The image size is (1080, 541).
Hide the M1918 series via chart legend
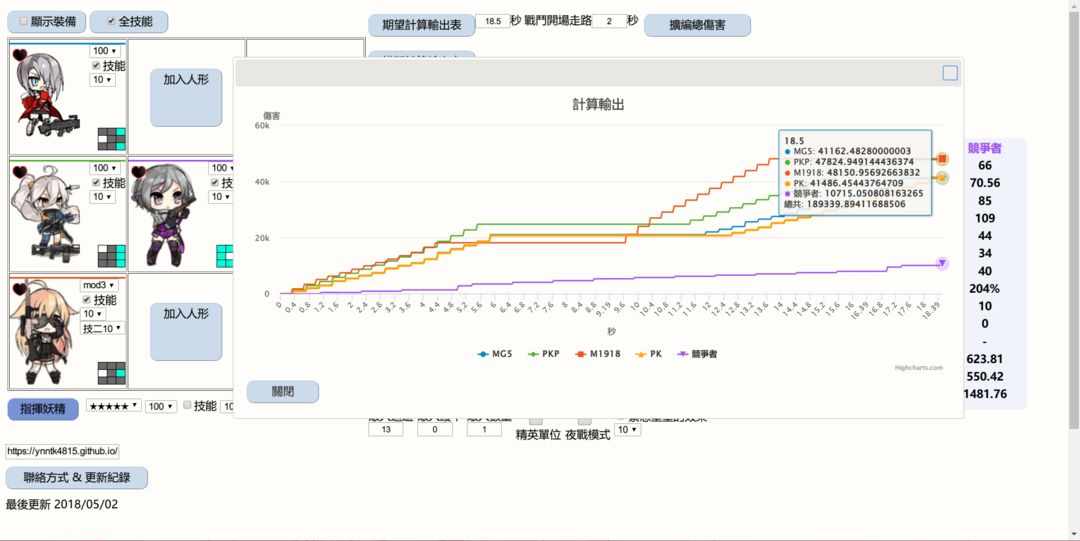click(x=598, y=354)
